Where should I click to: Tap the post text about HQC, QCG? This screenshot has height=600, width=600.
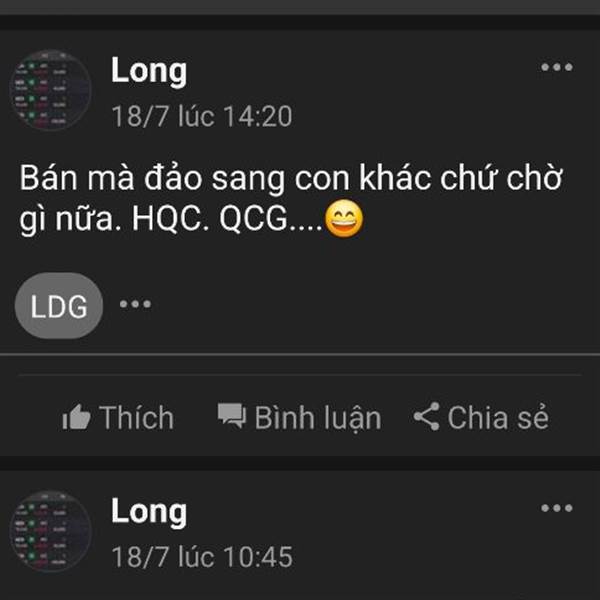coord(291,199)
